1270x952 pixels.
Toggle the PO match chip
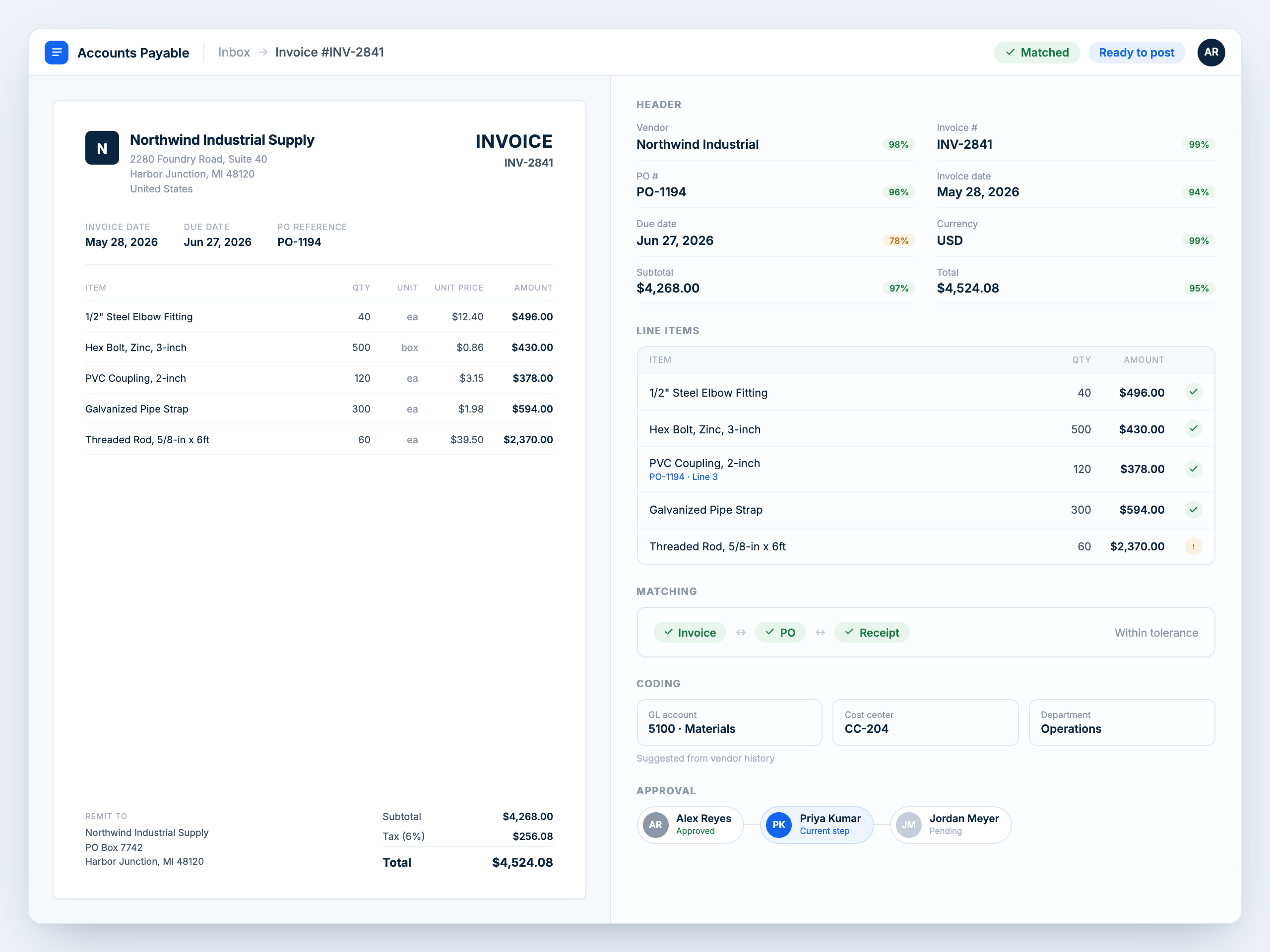point(780,632)
